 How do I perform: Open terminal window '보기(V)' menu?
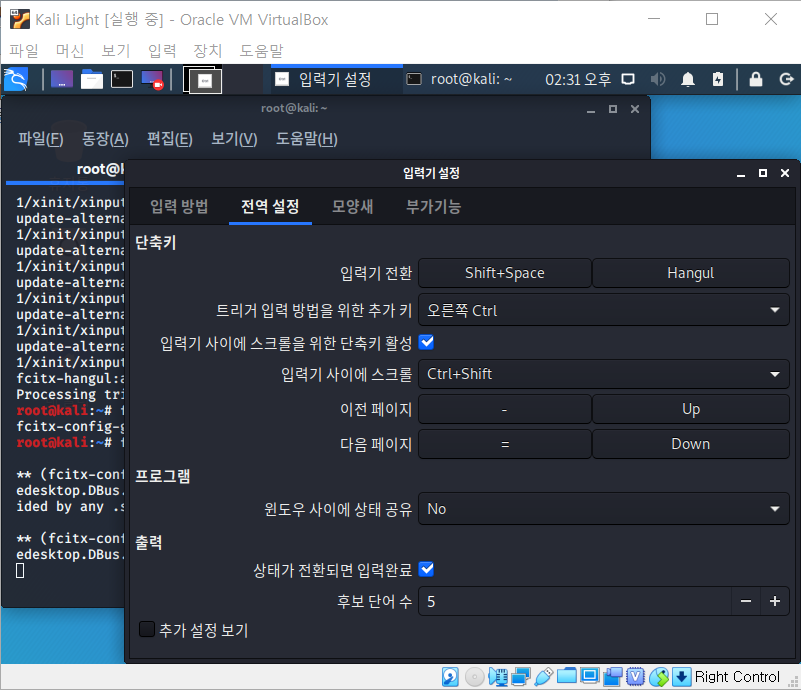pyautogui.click(x=234, y=139)
